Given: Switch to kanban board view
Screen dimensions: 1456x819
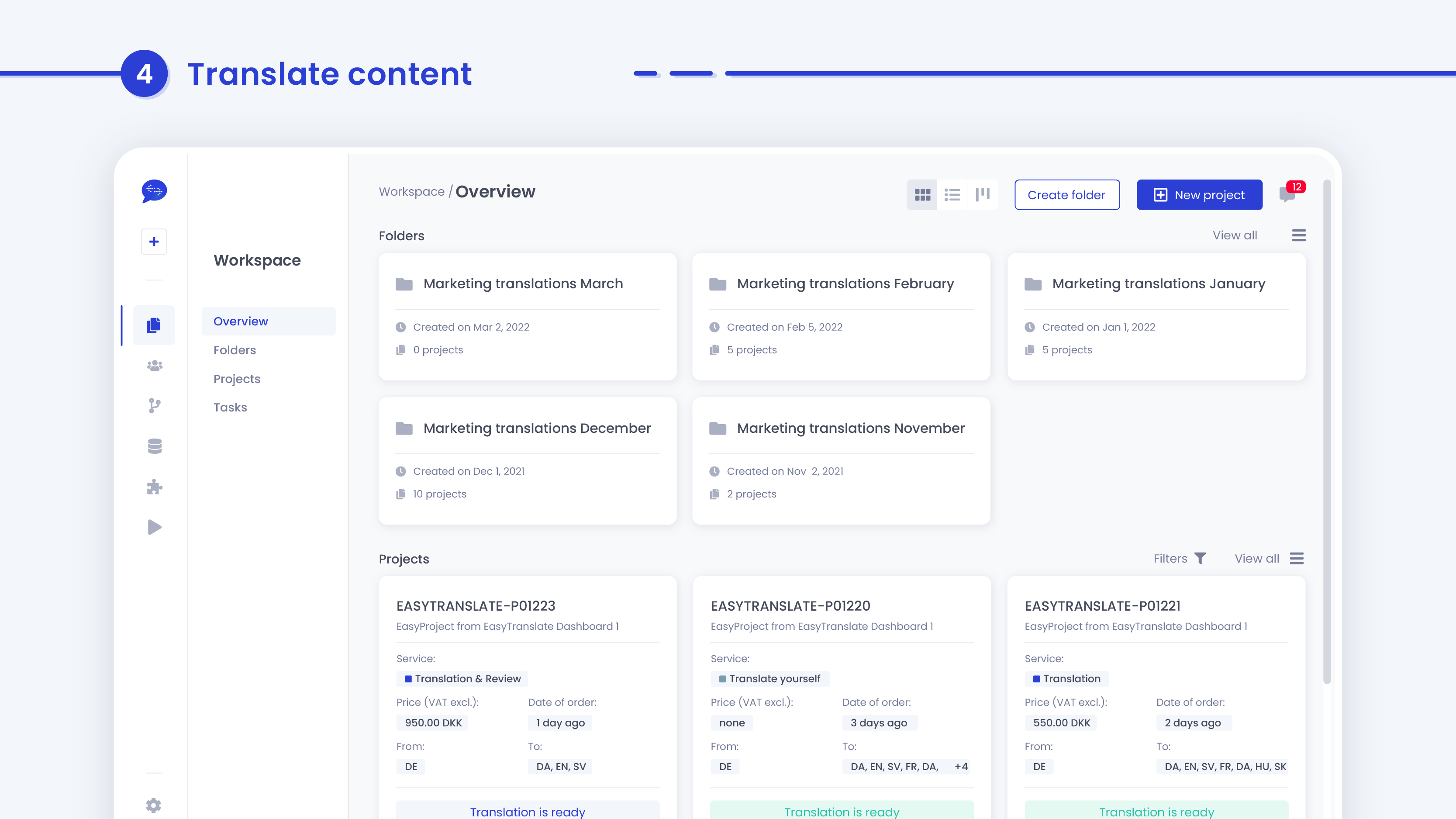Looking at the screenshot, I should coord(983,194).
